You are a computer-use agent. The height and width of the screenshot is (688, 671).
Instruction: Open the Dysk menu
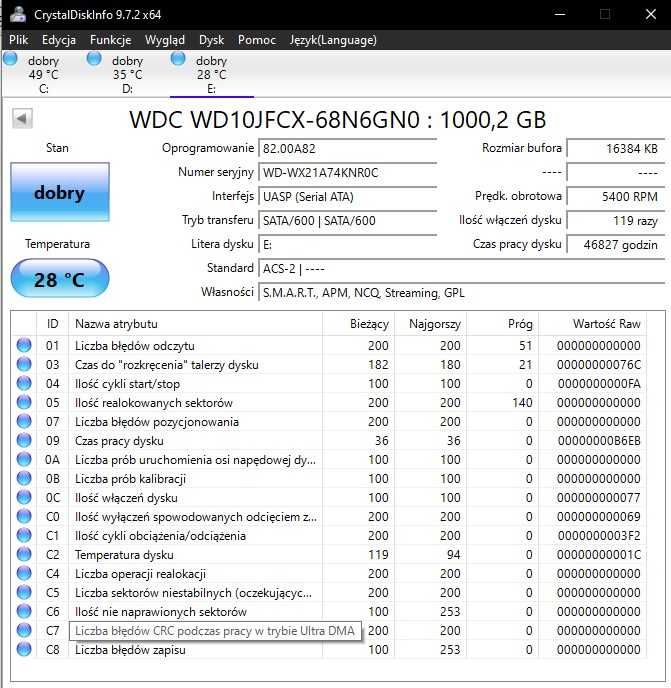click(212, 40)
